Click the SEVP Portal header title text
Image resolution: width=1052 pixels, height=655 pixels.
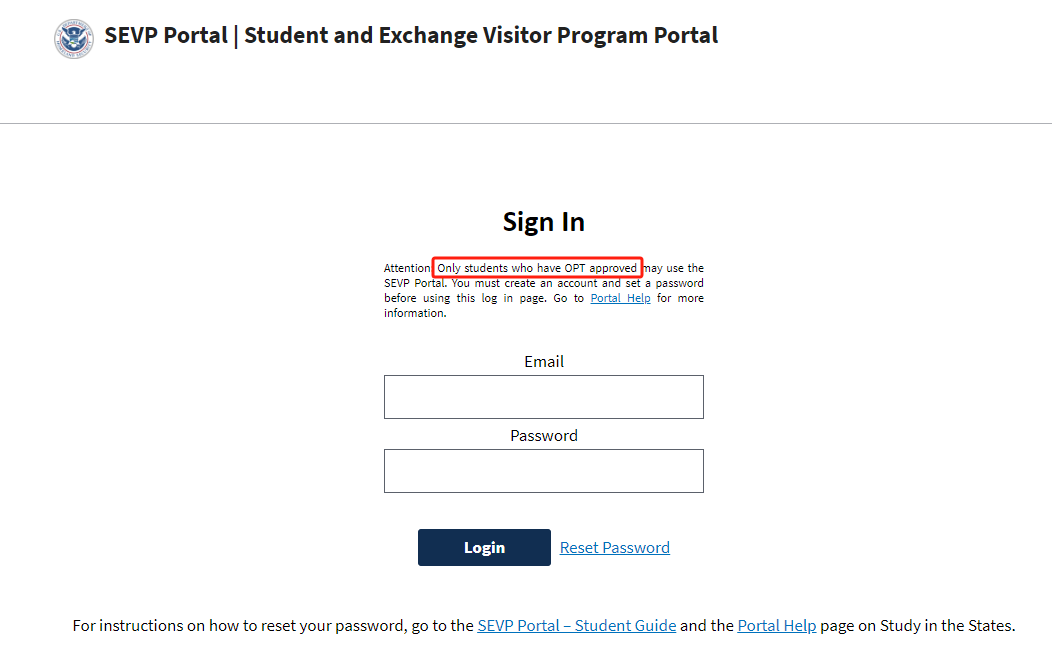coord(411,35)
